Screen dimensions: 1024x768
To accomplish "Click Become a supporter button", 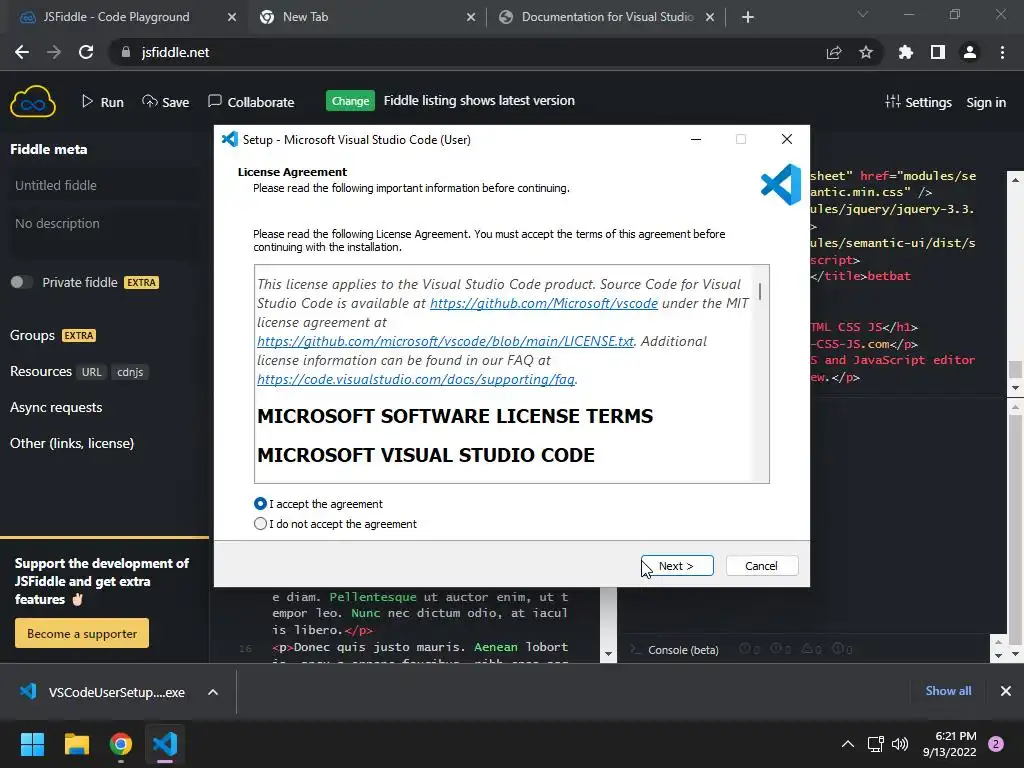I will point(82,633).
